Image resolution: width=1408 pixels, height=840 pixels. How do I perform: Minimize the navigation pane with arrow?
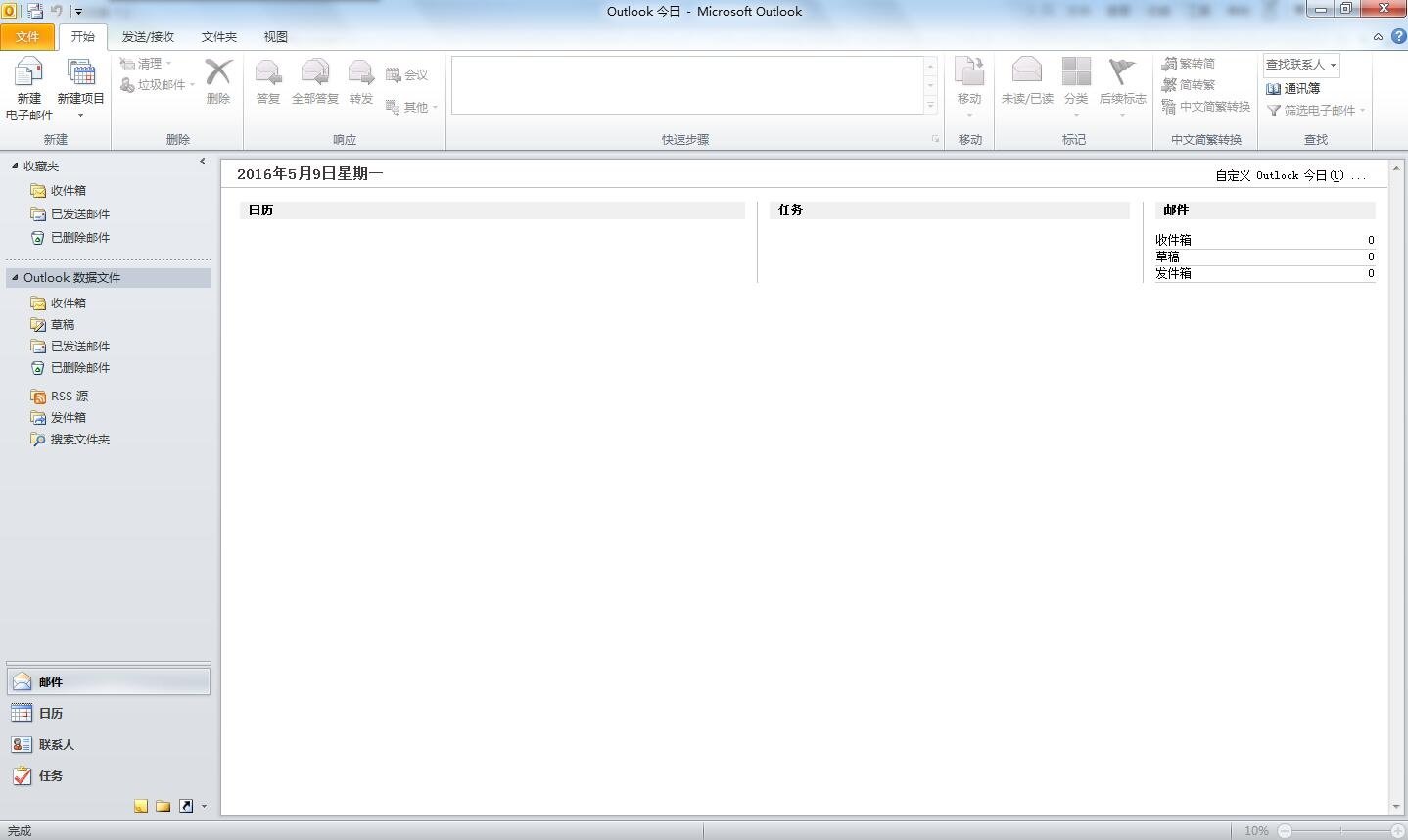pyautogui.click(x=203, y=162)
